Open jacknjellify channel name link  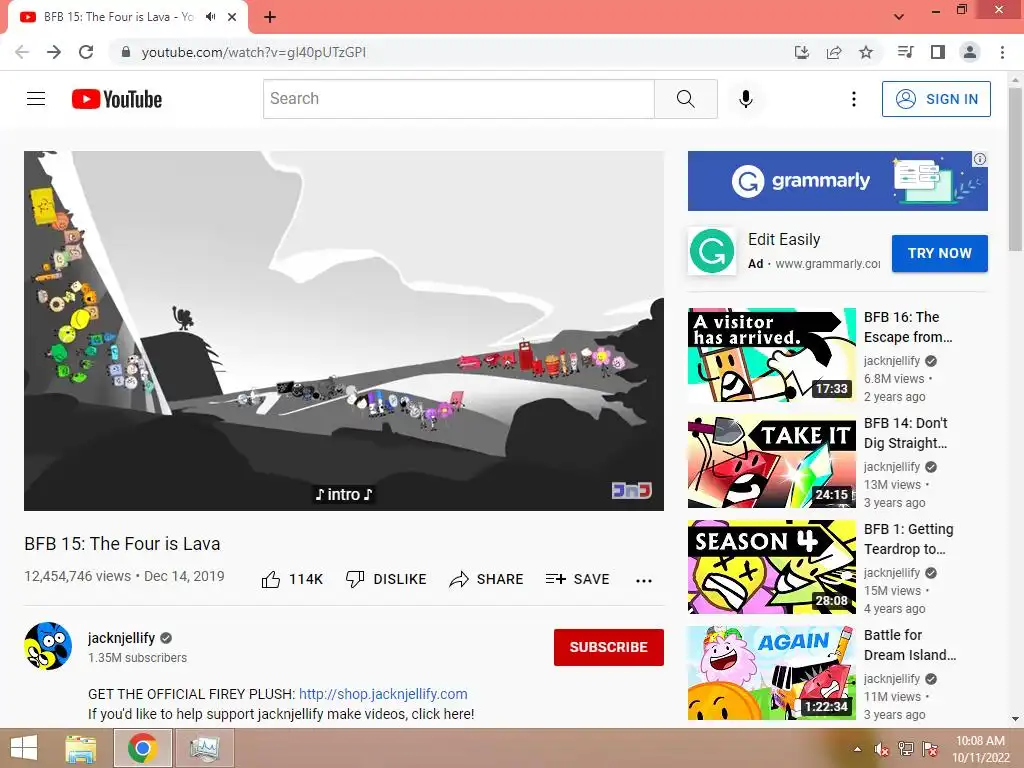tap(121, 638)
